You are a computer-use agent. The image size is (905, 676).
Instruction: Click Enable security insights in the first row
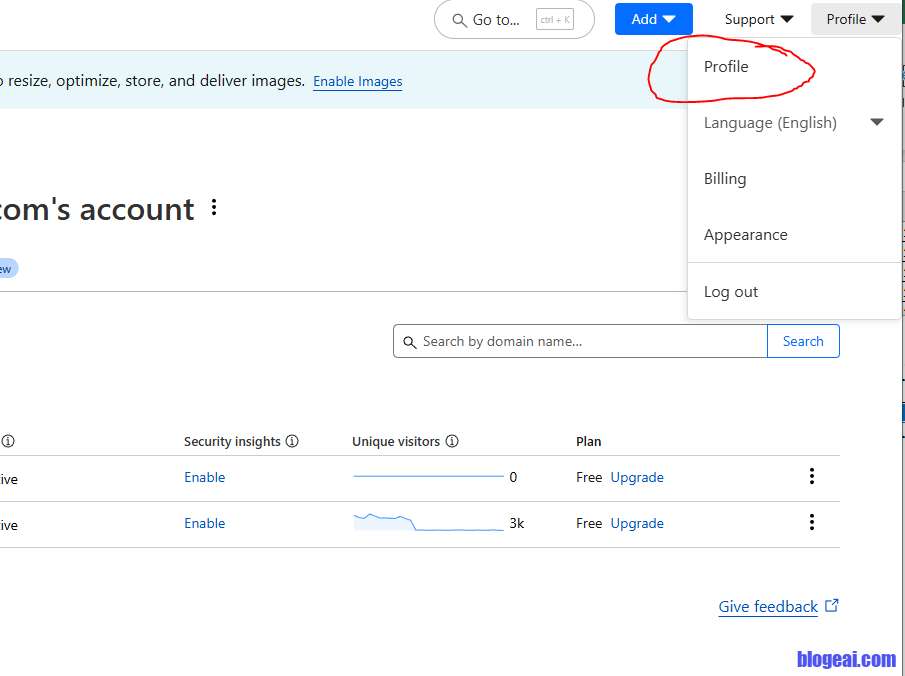(205, 477)
